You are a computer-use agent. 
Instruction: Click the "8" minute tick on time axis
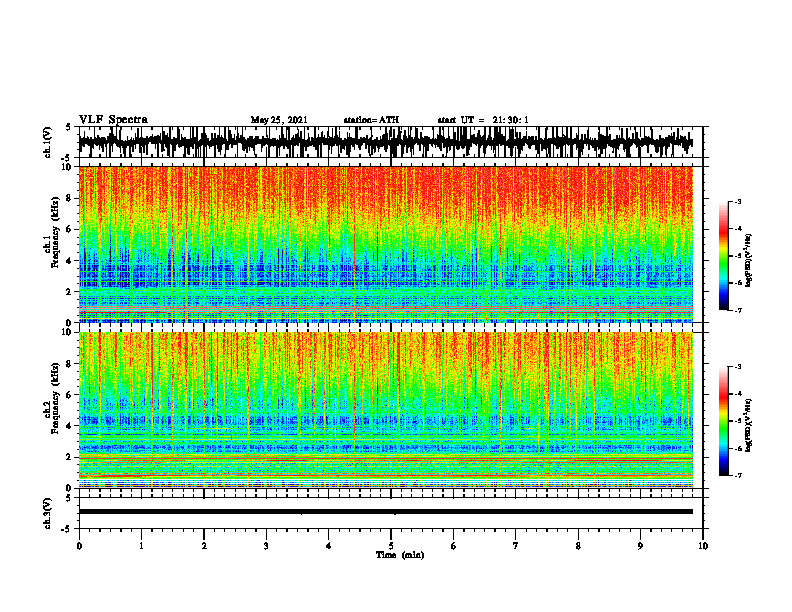coord(578,546)
